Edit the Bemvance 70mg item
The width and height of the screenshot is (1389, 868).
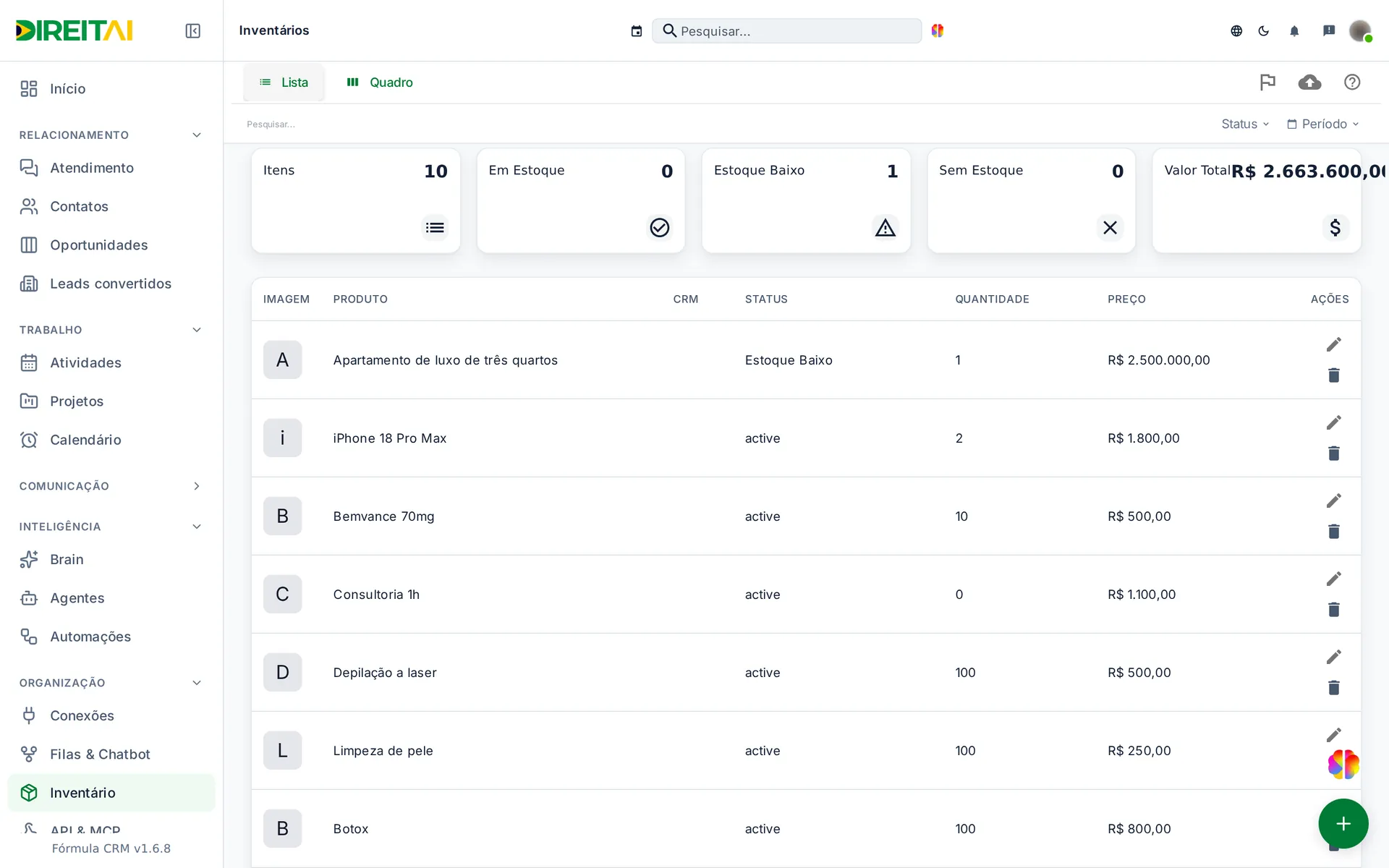[1334, 501]
